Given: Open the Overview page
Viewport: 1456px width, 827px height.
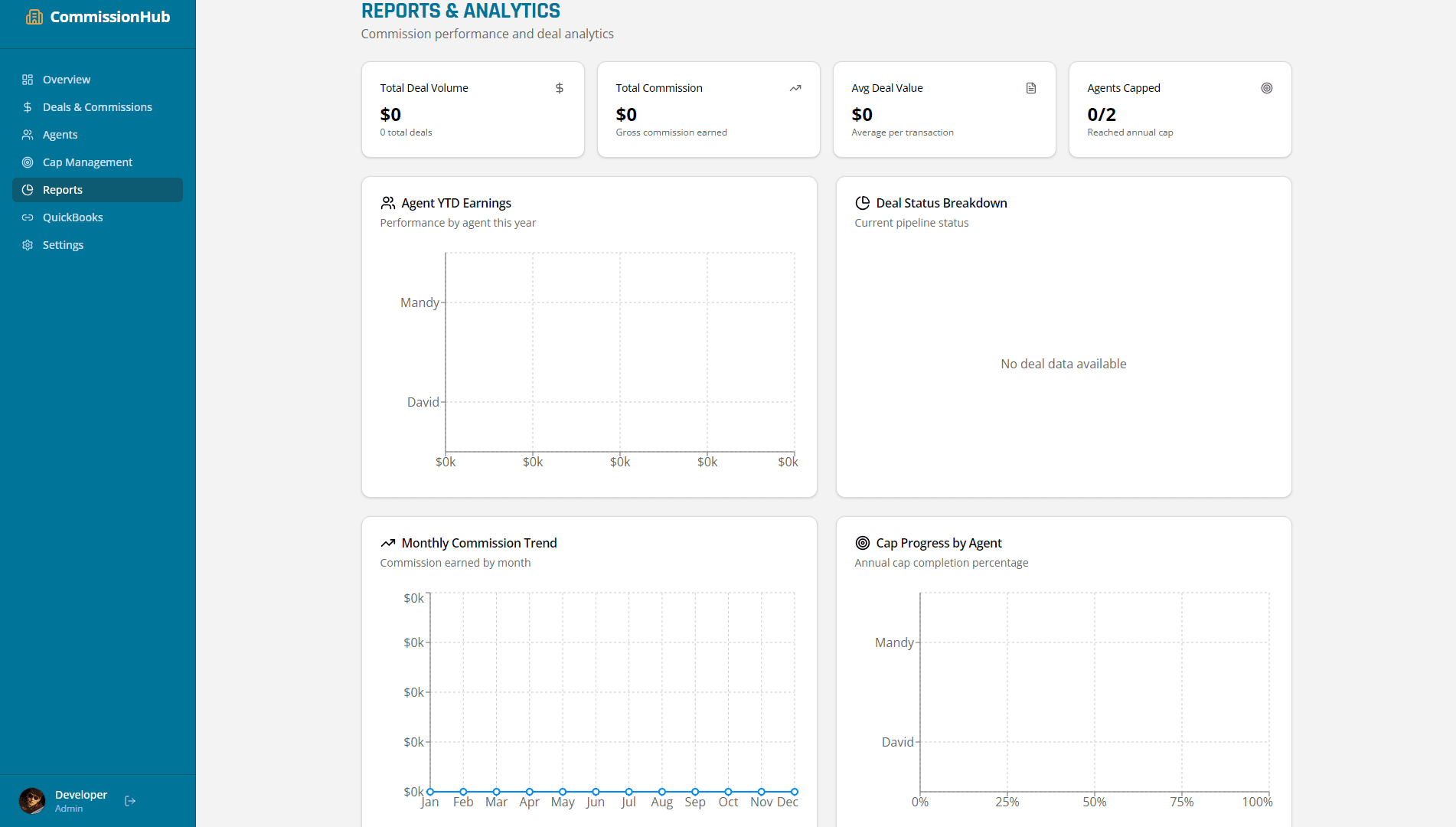Looking at the screenshot, I should click(97, 80).
